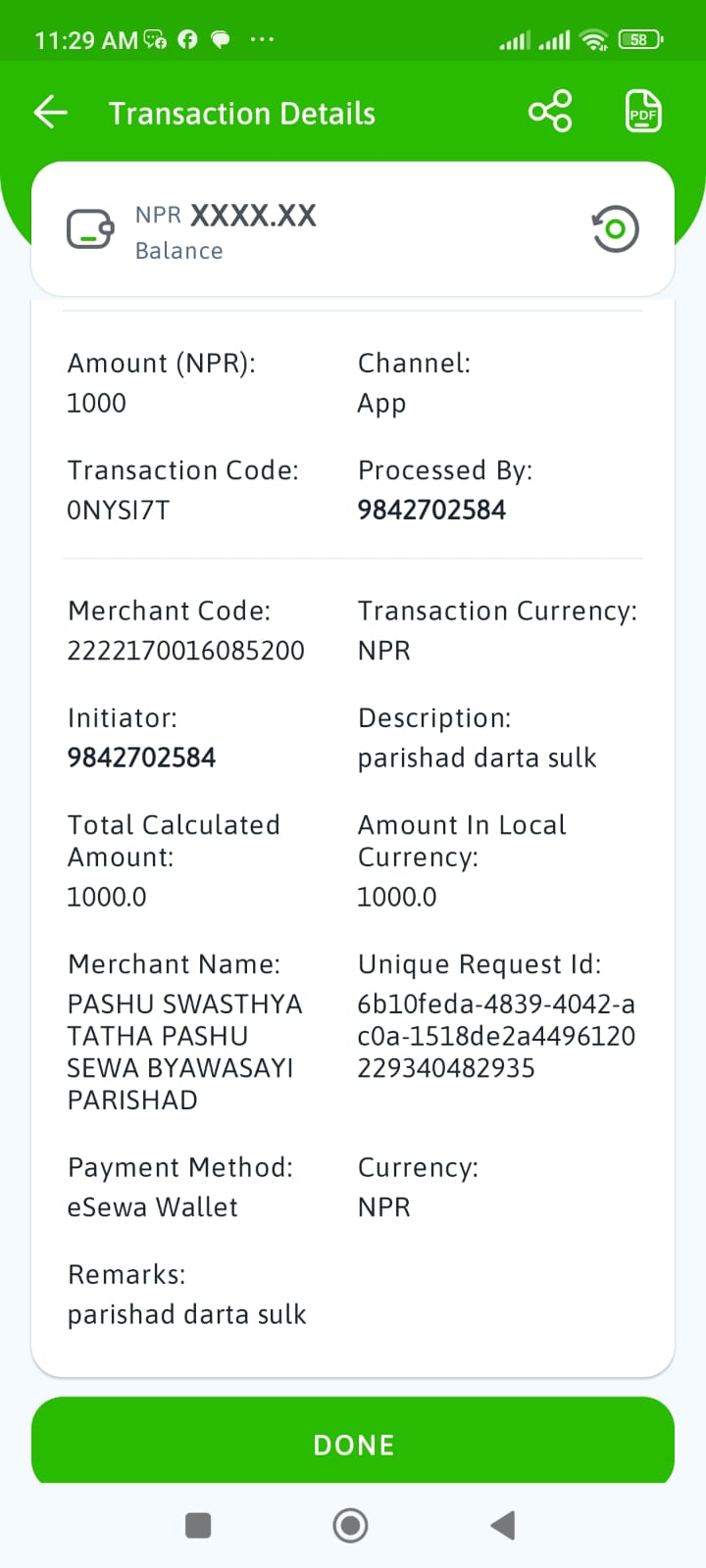The height and width of the screenshot is (1568, 706).
Task: Reveal balance using refresh eye icon
Action: [615, 229]
